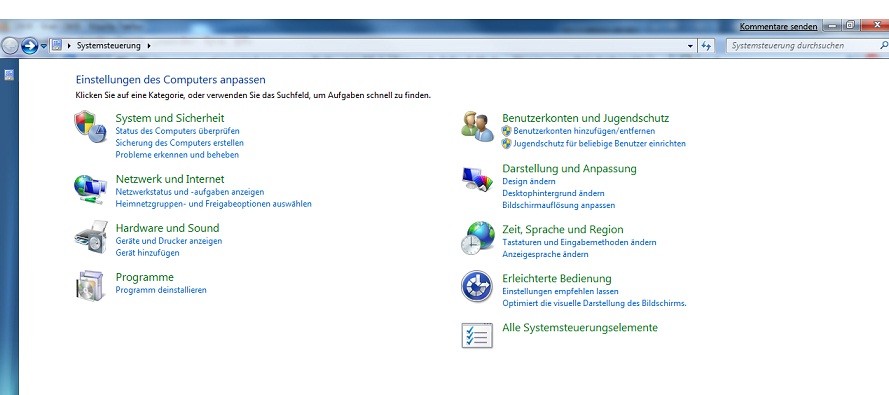Focus the Systemsteuerung durchsuchen search field

804,45
